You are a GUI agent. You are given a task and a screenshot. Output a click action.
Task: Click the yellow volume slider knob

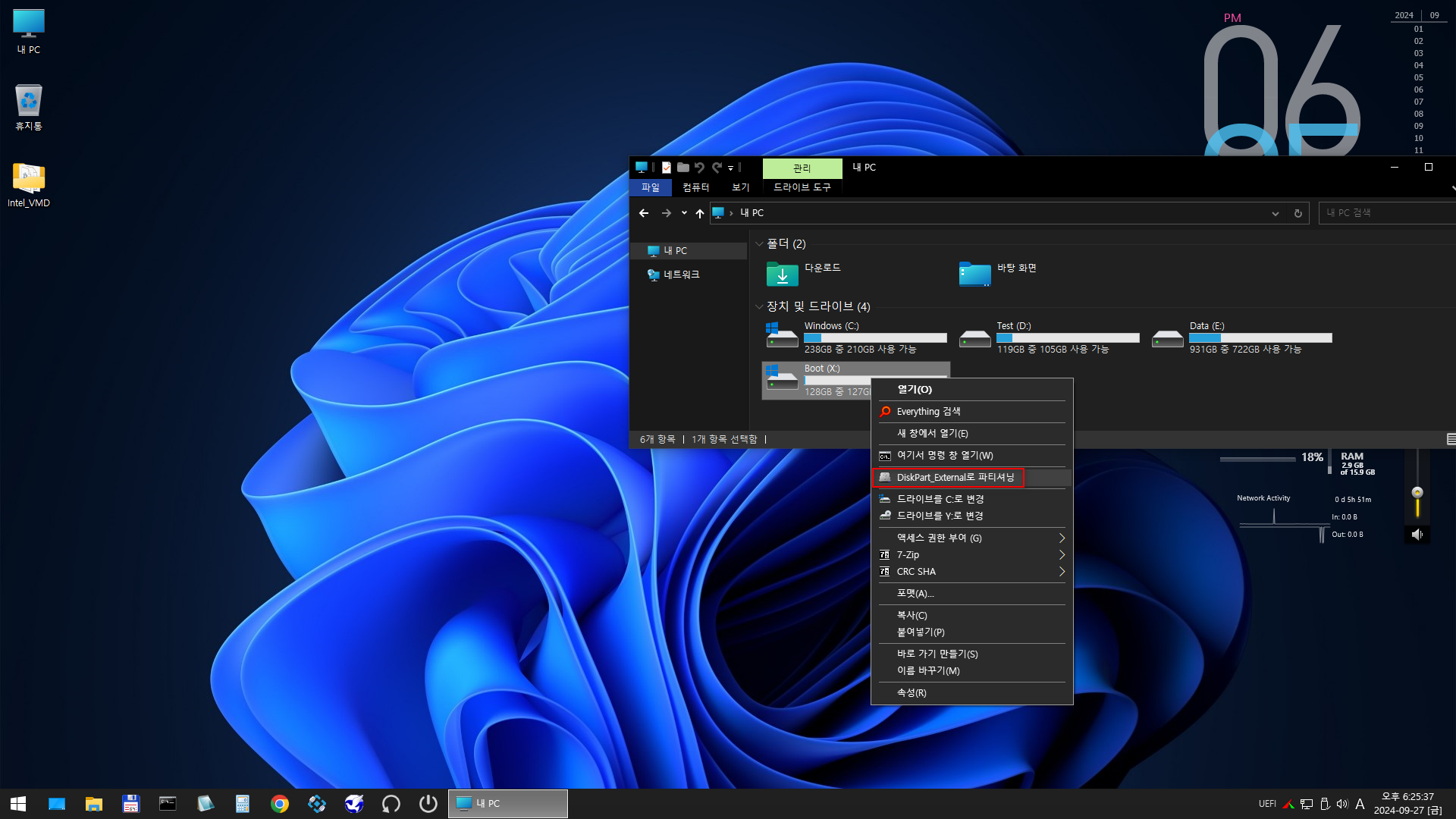coord(1417,493)
